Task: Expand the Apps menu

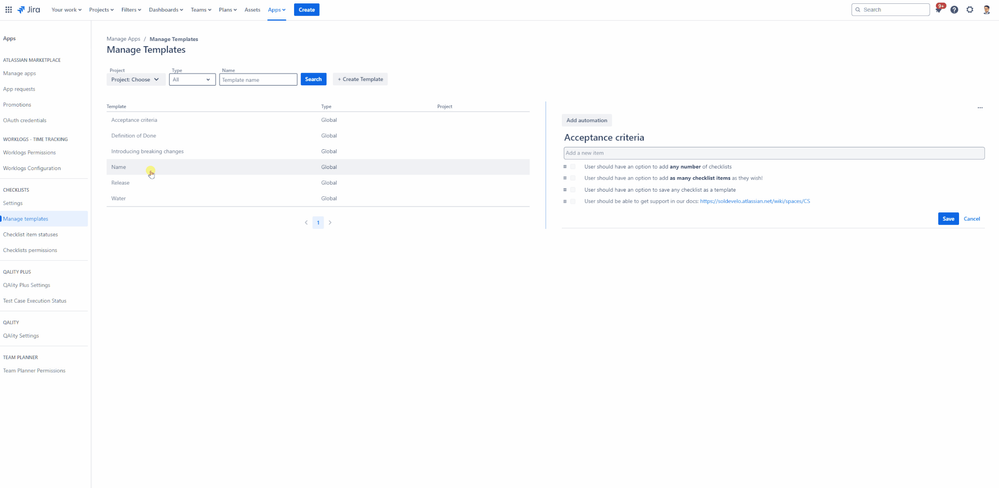Action: (x=277, y=10)
